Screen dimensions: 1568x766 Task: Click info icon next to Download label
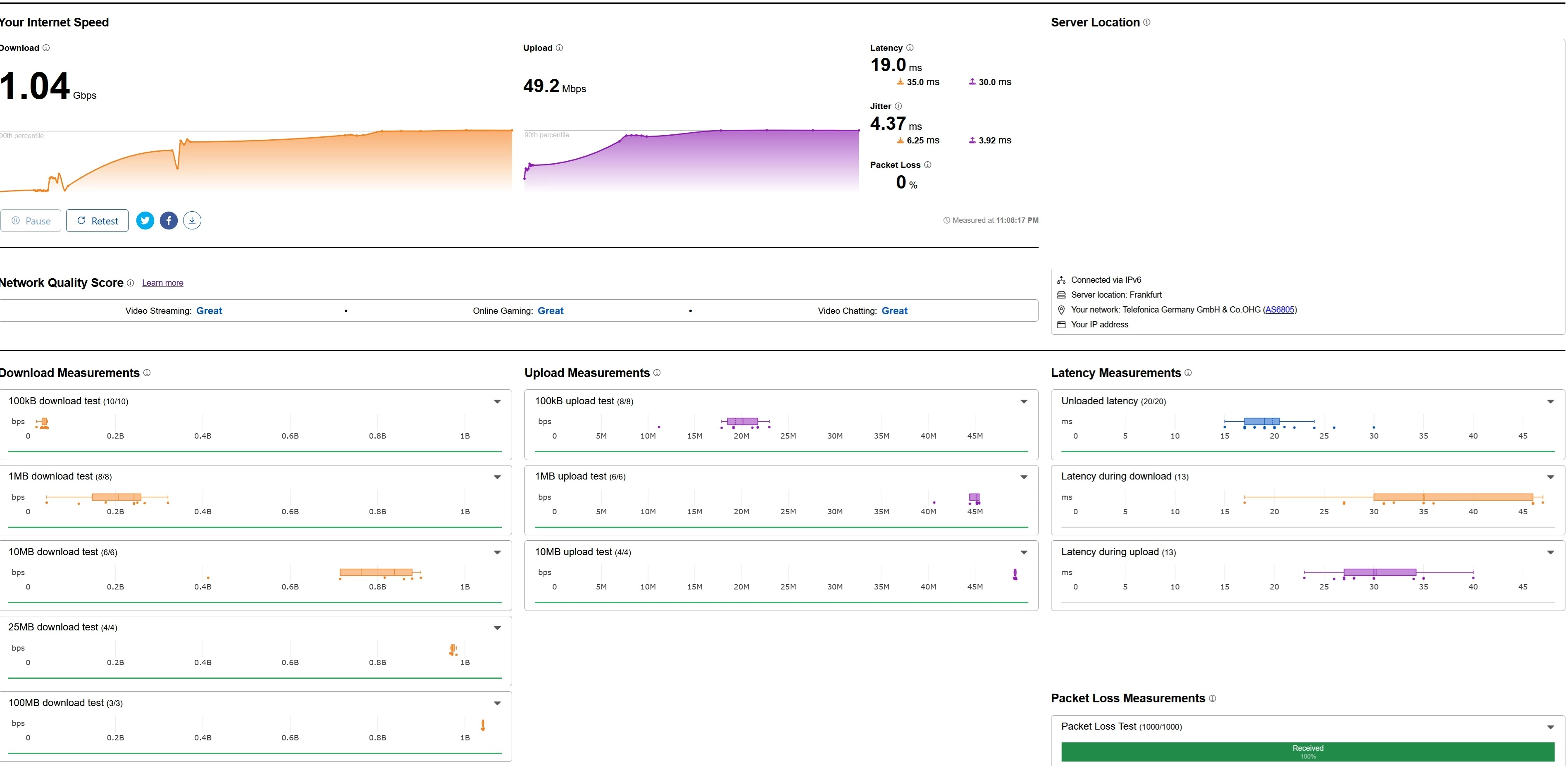46,48
